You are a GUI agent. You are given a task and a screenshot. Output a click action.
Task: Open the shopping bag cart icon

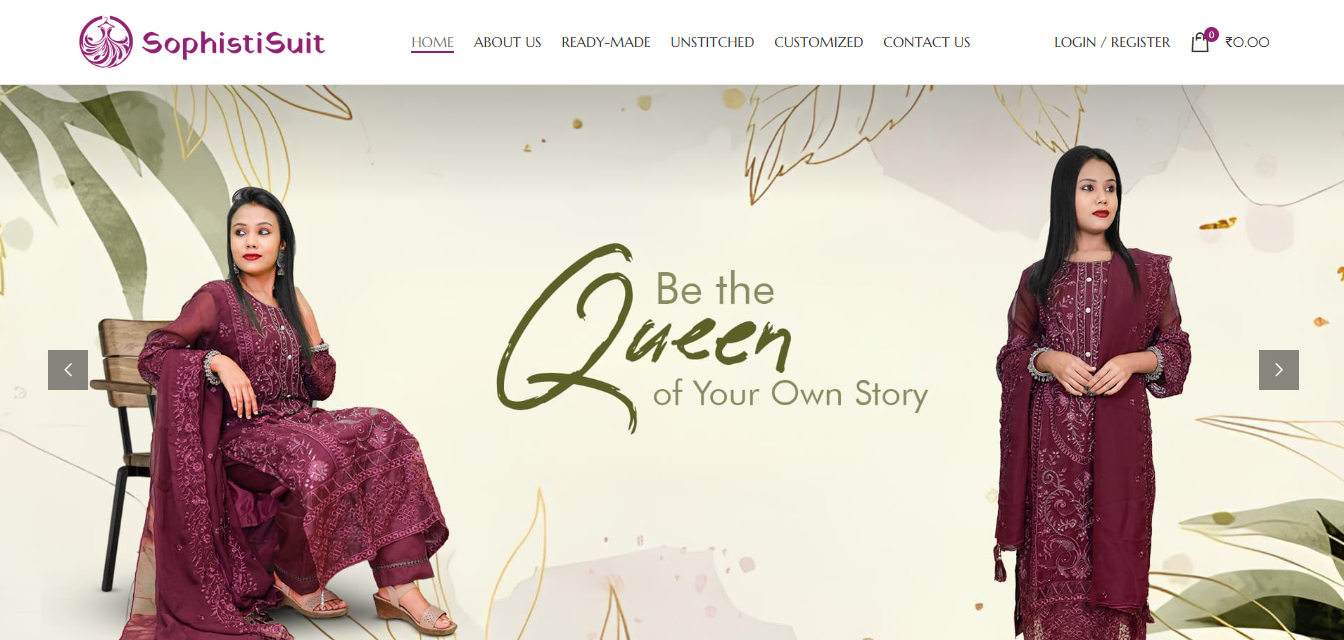[1199, 43]
